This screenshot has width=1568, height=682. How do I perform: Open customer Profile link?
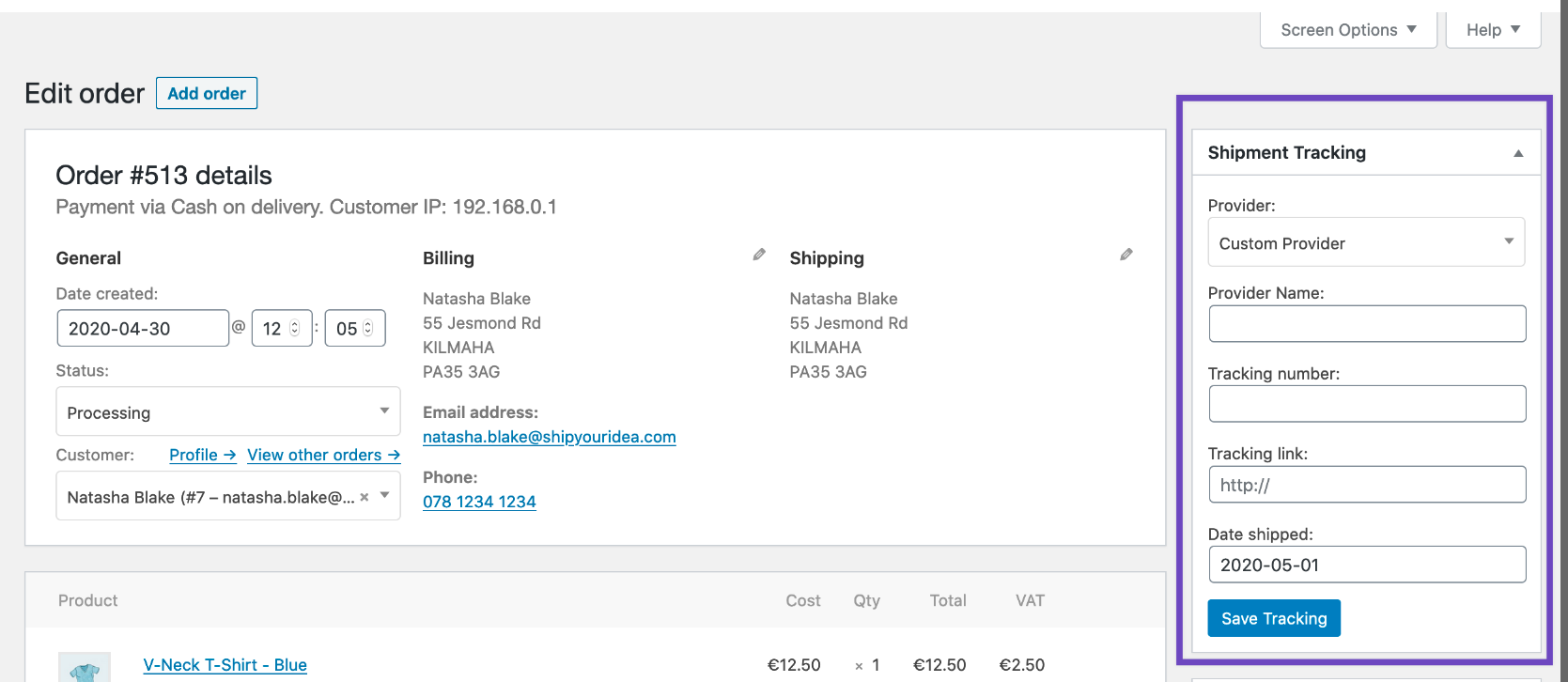click(202, 455)
